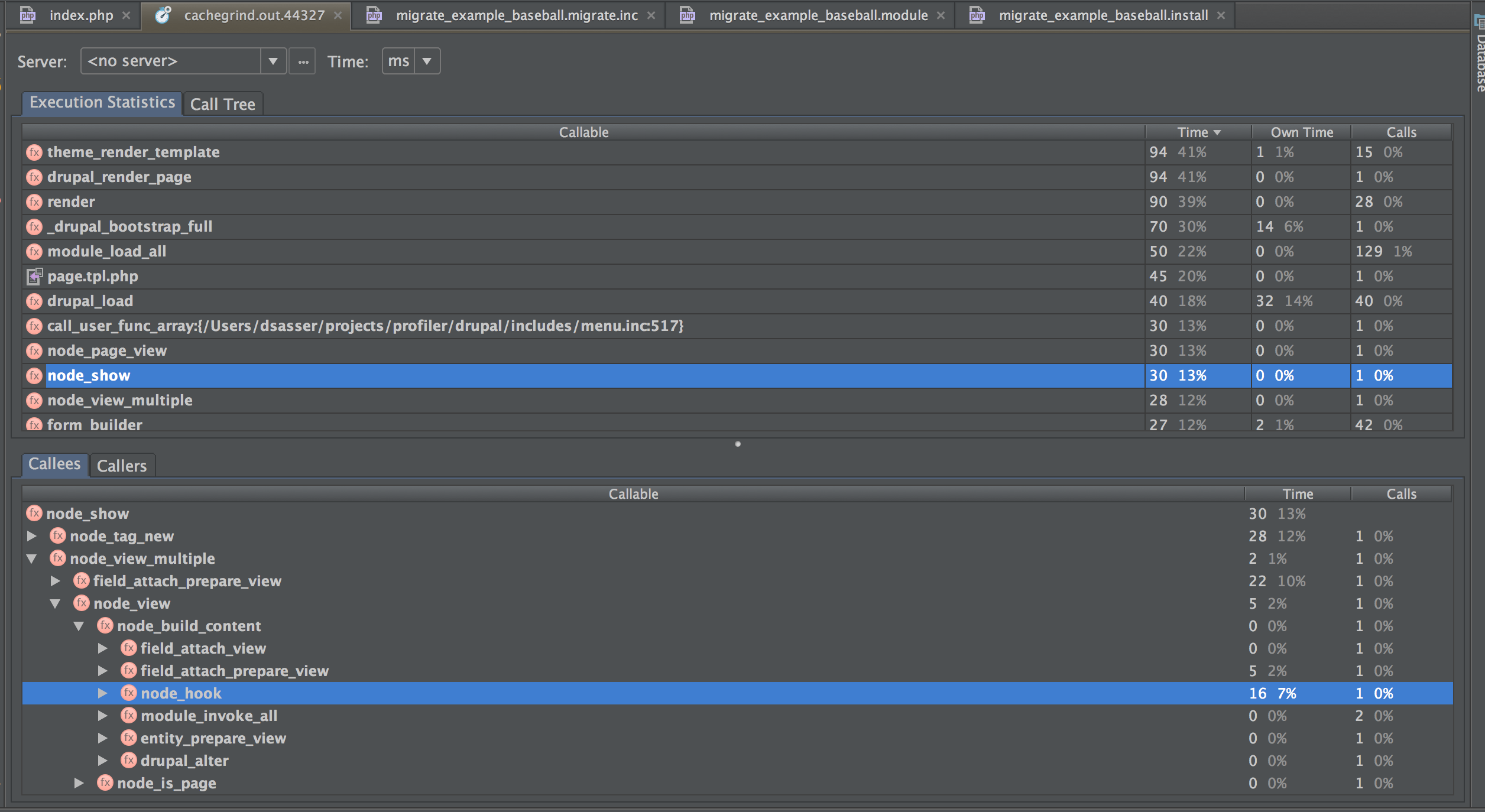Viewport: 1485px width, 812px height.
Task: Sort by the Own Time column header
Action: click(1302, 132)
